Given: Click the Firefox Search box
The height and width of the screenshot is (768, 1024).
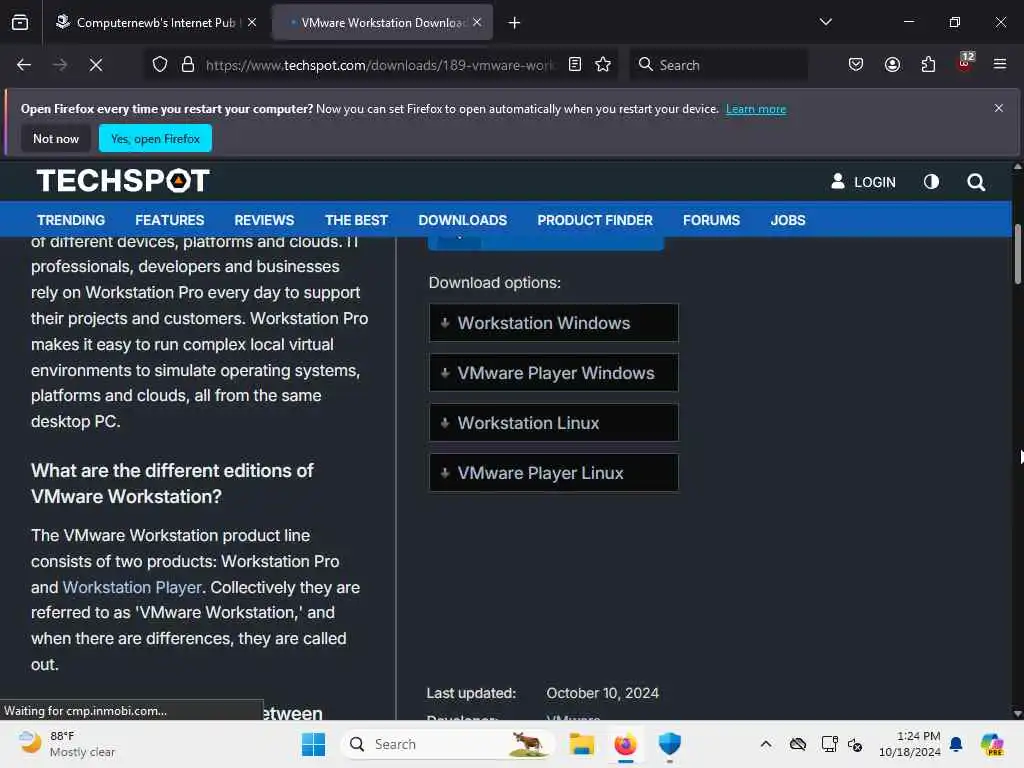Looking at the screenshot, I should [719, 65].
